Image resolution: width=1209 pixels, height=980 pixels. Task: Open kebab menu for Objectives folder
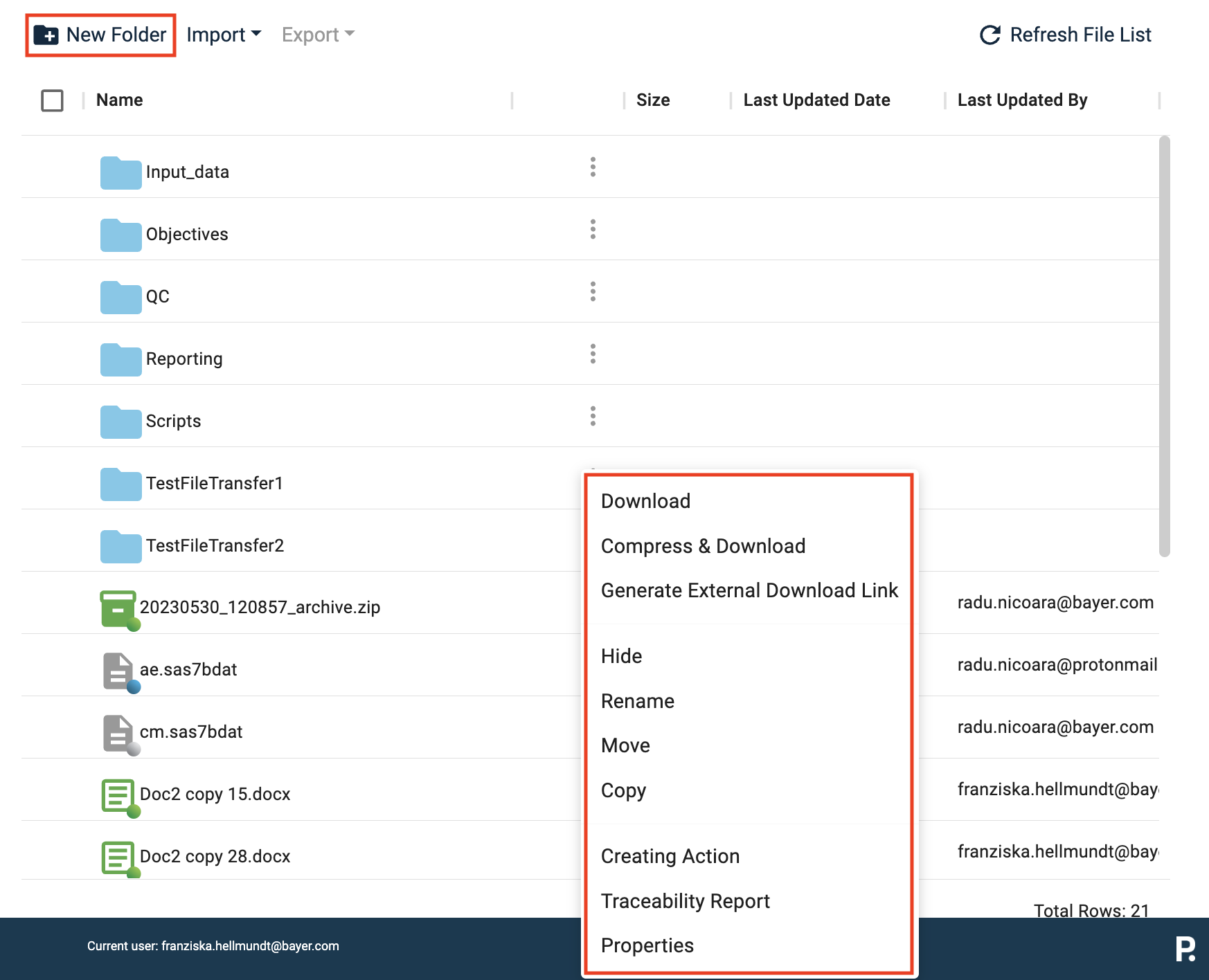click(x=593, y=229)
